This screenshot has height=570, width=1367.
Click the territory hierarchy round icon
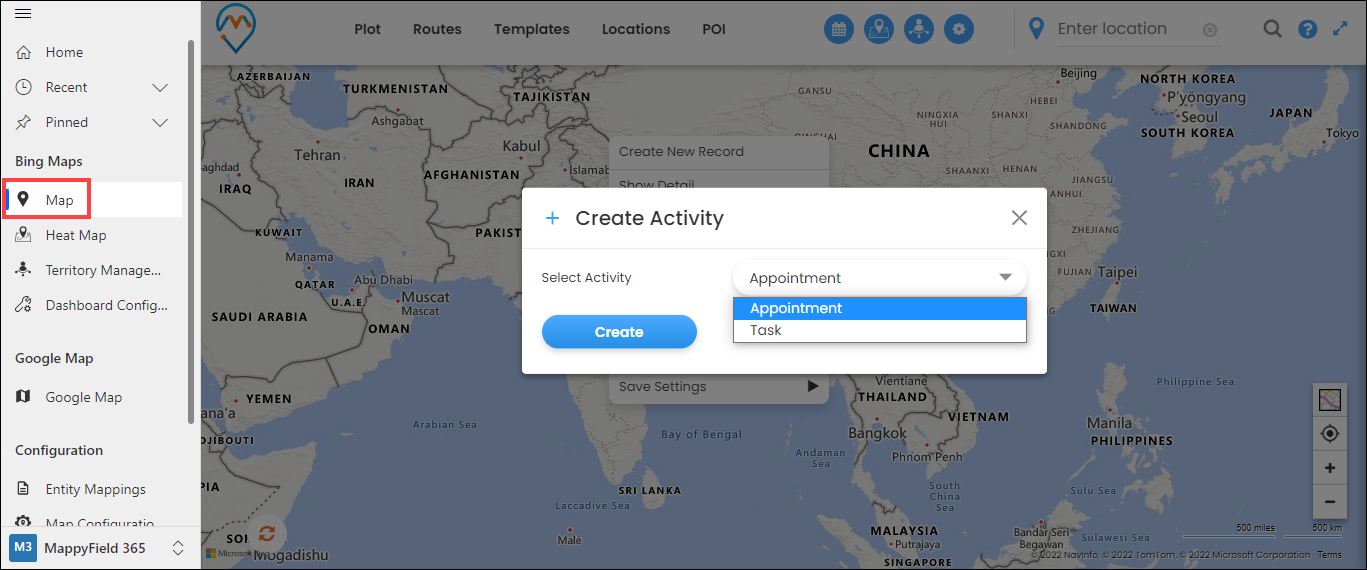pyautogui.click(x=919, y=29)
